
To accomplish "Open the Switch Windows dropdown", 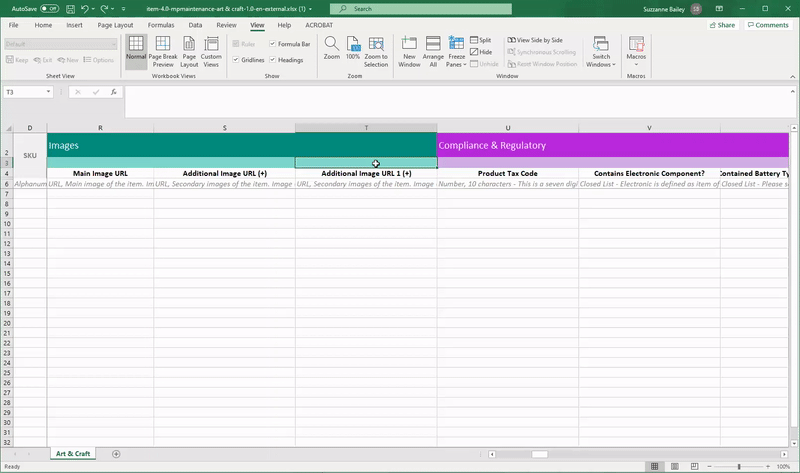I will coord(601,52).
